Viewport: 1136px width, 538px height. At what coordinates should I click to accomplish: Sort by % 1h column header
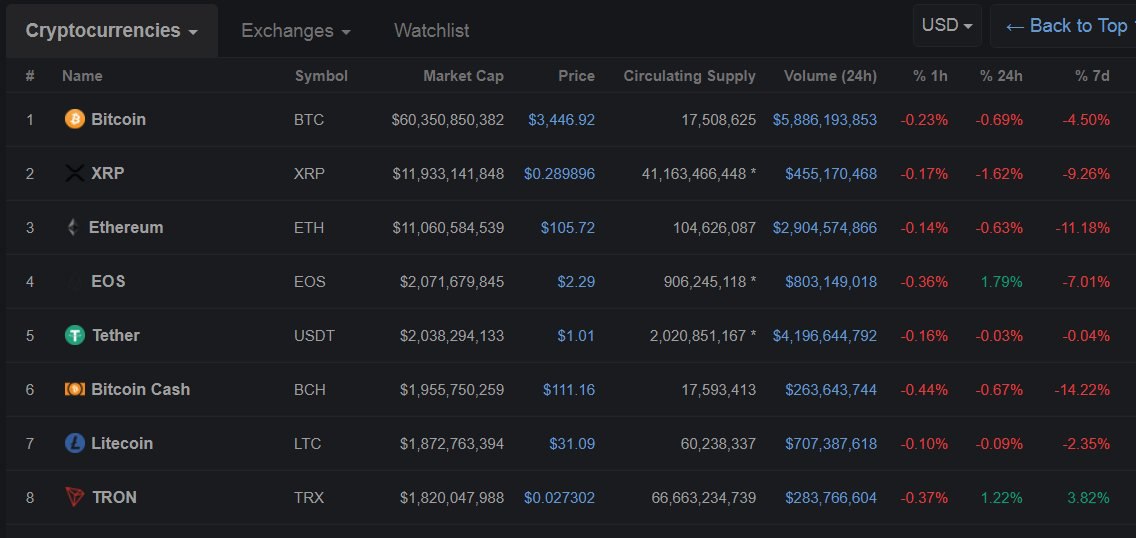click(x=930, y=76)
